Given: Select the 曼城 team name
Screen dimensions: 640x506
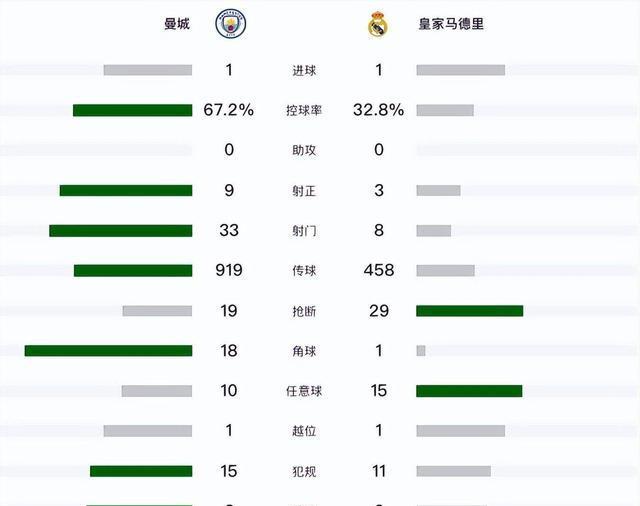Looking at the screenshot, I should [x=177, y=24].
